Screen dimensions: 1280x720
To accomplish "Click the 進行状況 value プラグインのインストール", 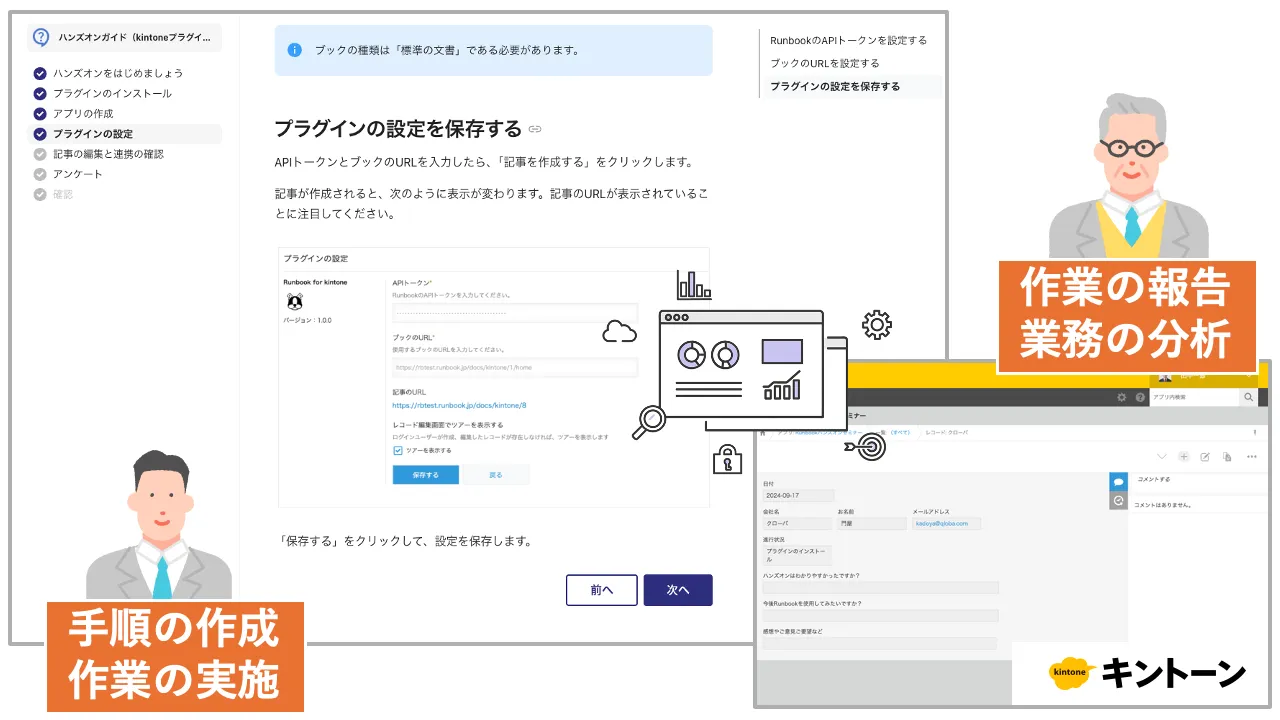I will pyautogui.click(x=797, y=555).
